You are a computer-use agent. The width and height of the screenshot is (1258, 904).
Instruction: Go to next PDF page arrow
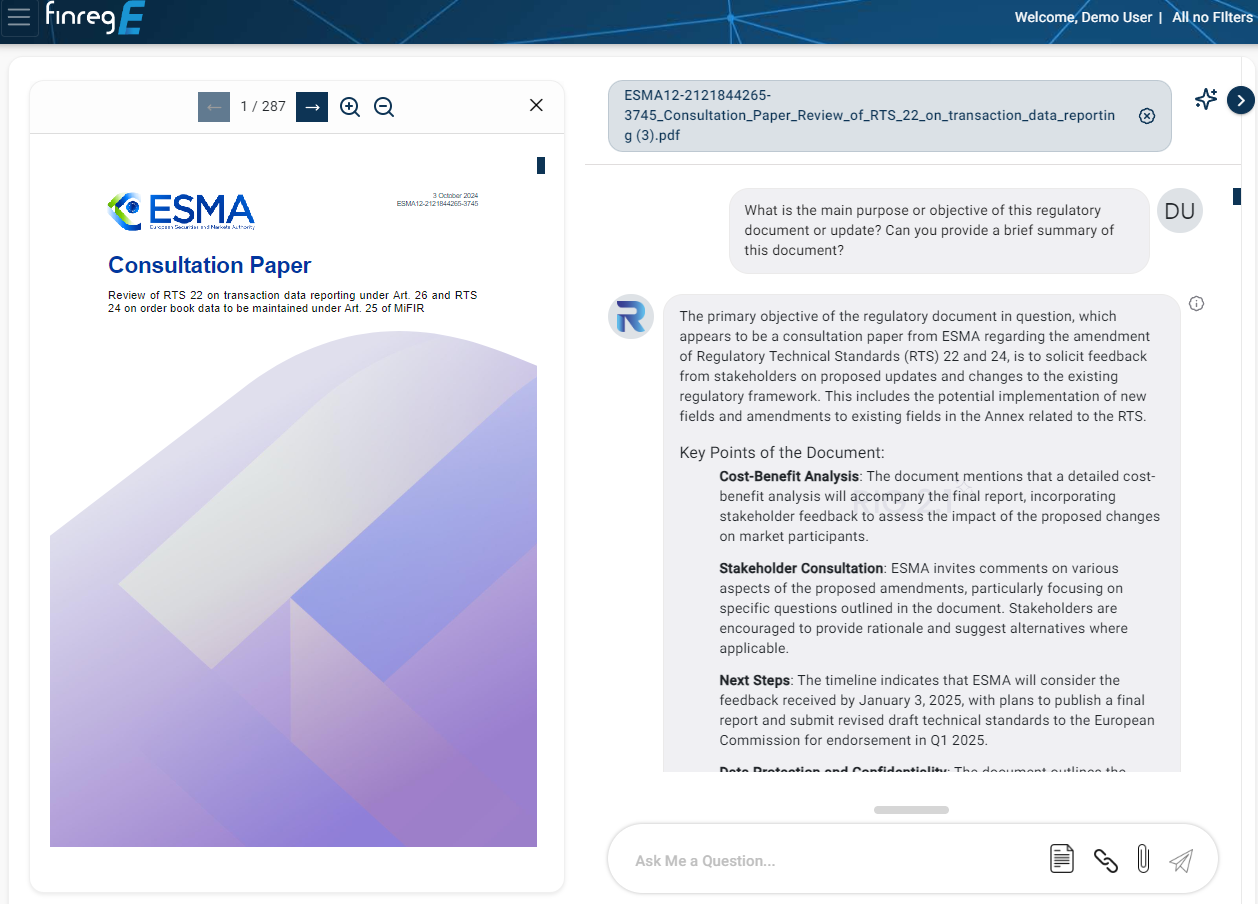point(312,106)
